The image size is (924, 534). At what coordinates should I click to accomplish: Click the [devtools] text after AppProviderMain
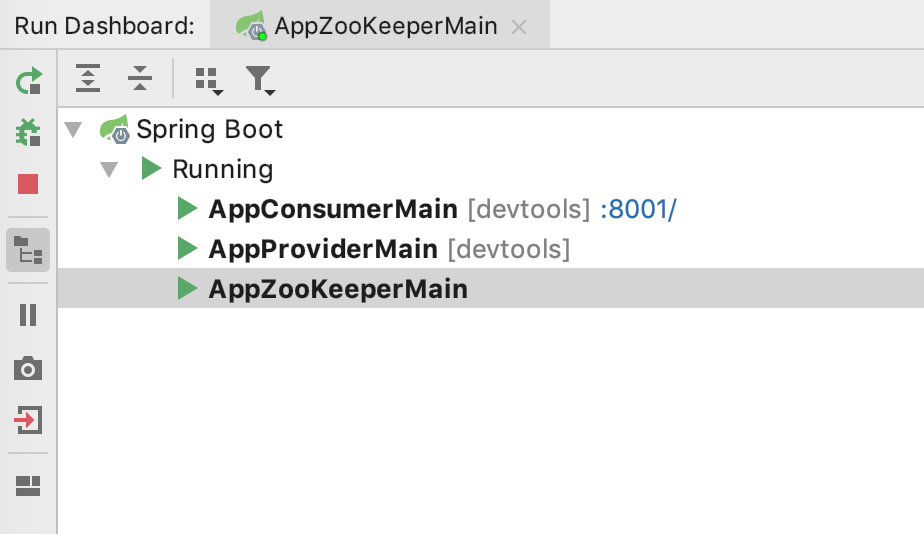pos(509,249)
